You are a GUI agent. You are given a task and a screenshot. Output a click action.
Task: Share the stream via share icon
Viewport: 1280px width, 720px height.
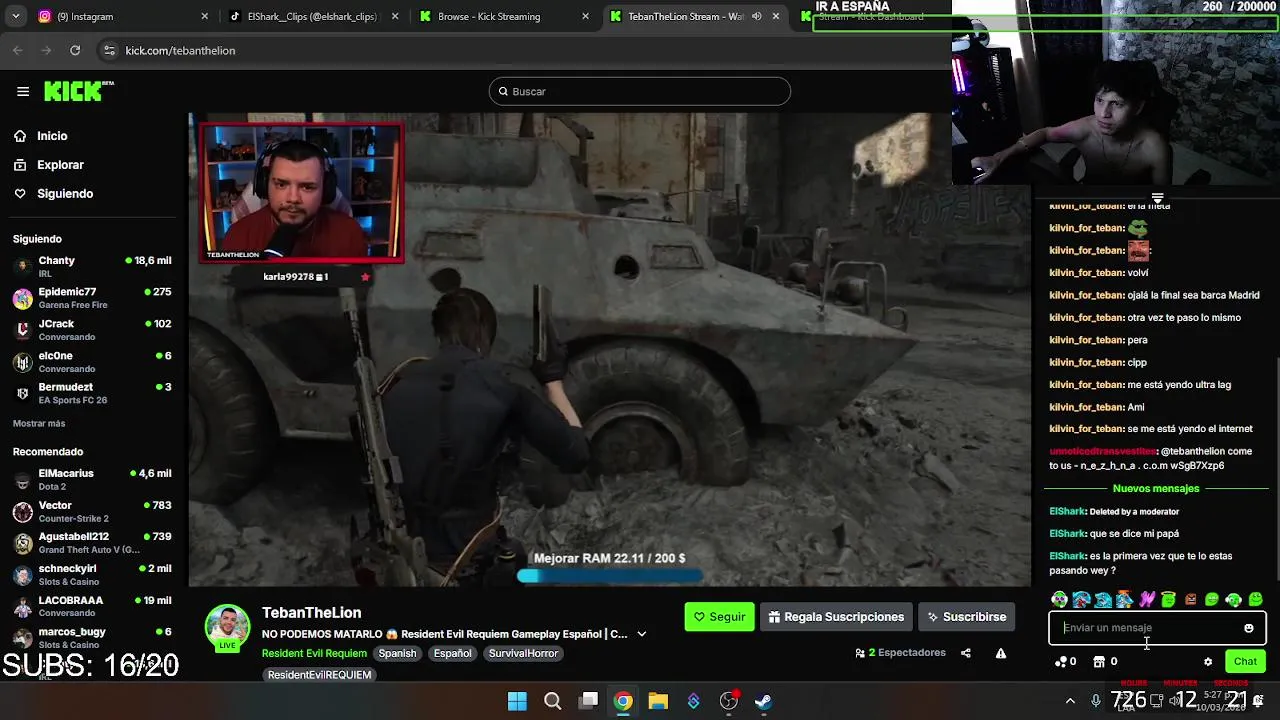[x=965, y=653]
